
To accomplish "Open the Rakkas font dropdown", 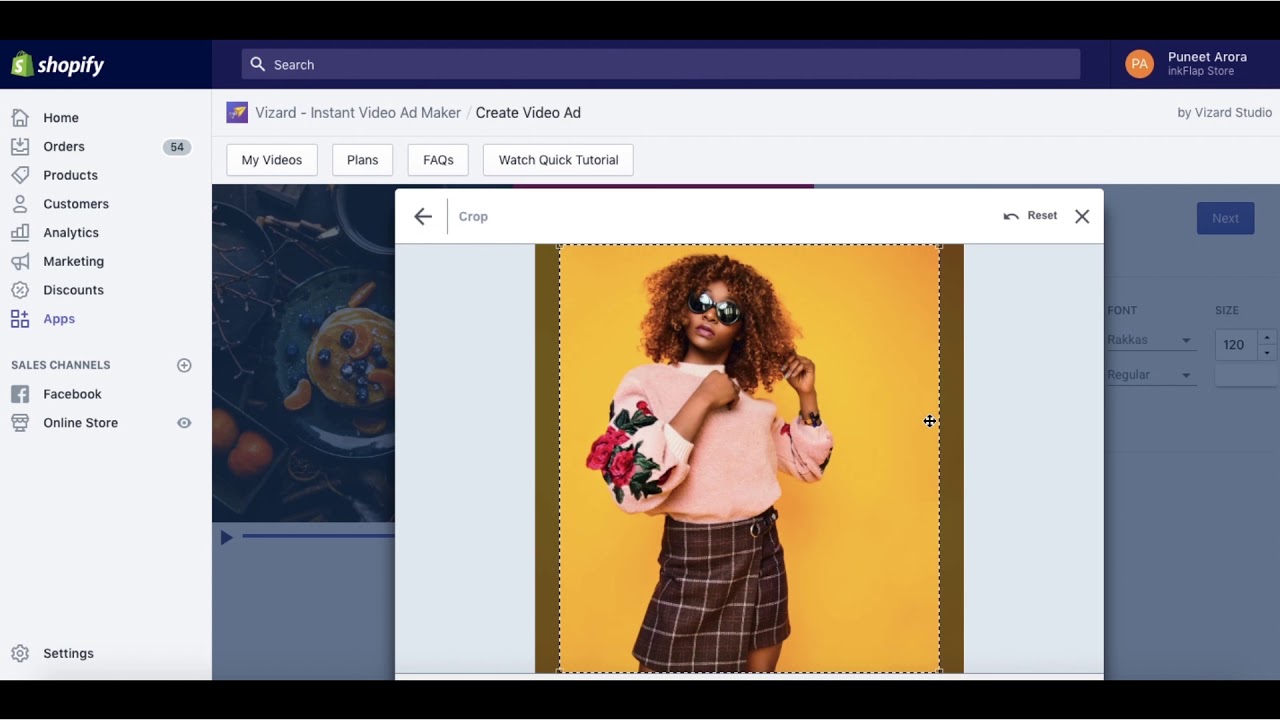I will tap(1150, 340).
